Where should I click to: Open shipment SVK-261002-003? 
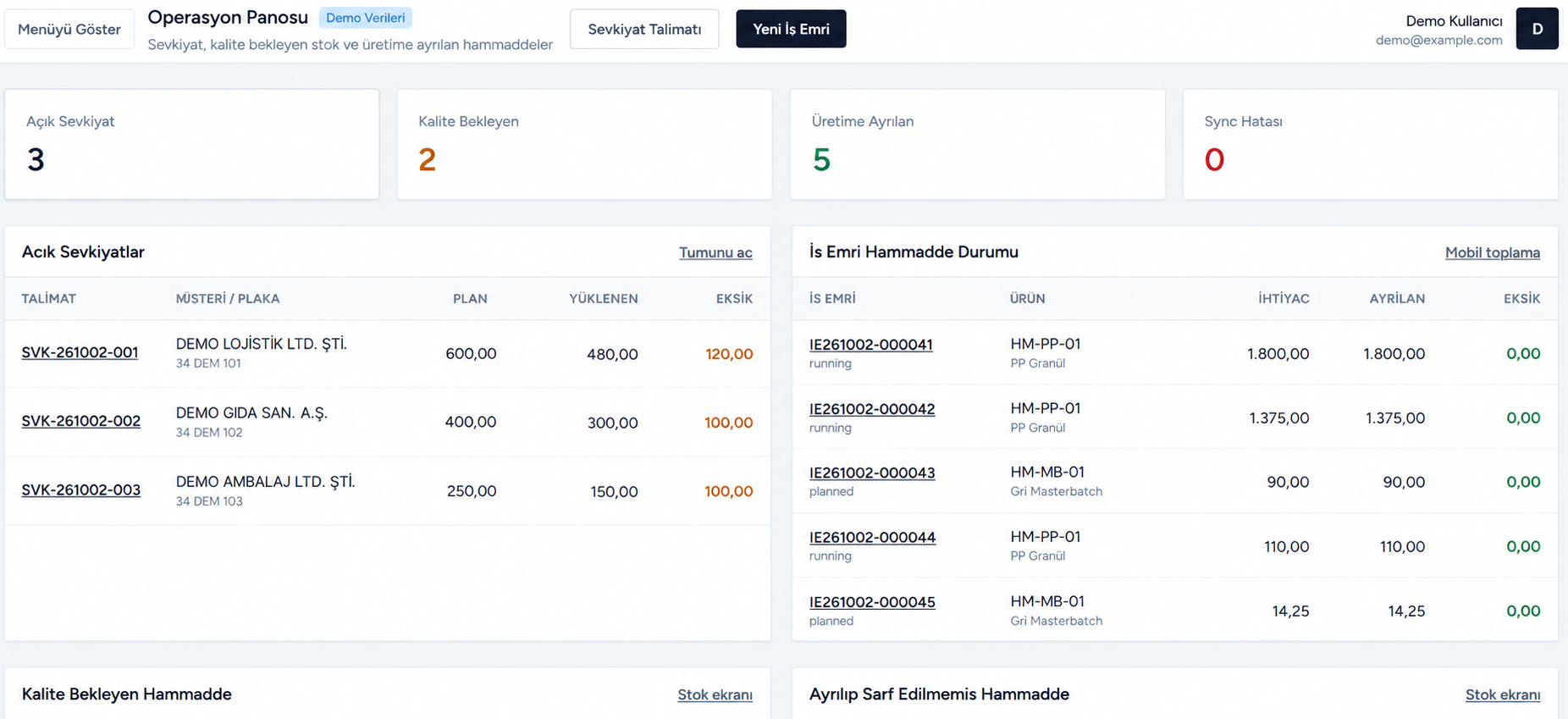(80, 489)
